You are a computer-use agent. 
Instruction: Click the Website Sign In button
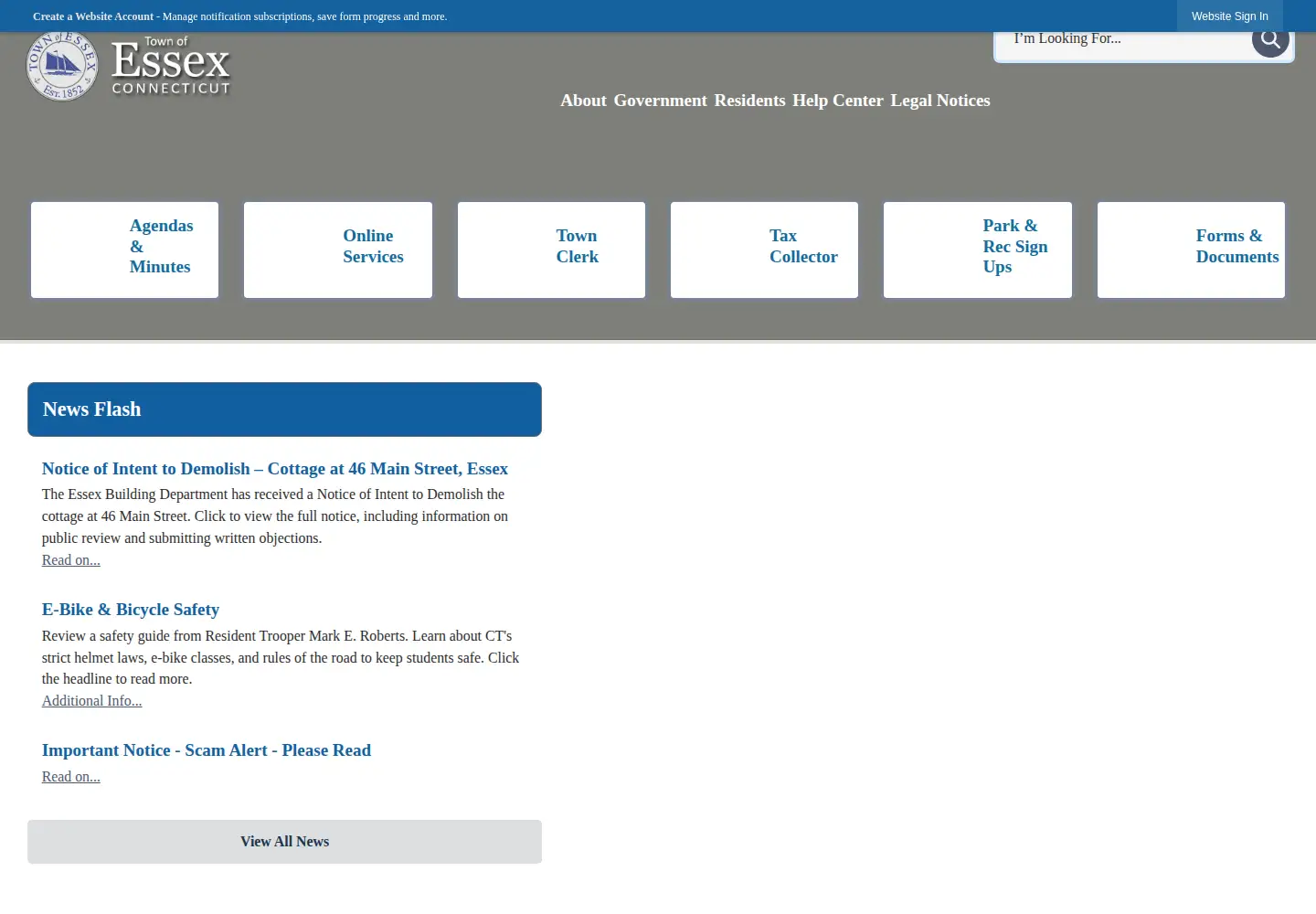pos(1229,16)
